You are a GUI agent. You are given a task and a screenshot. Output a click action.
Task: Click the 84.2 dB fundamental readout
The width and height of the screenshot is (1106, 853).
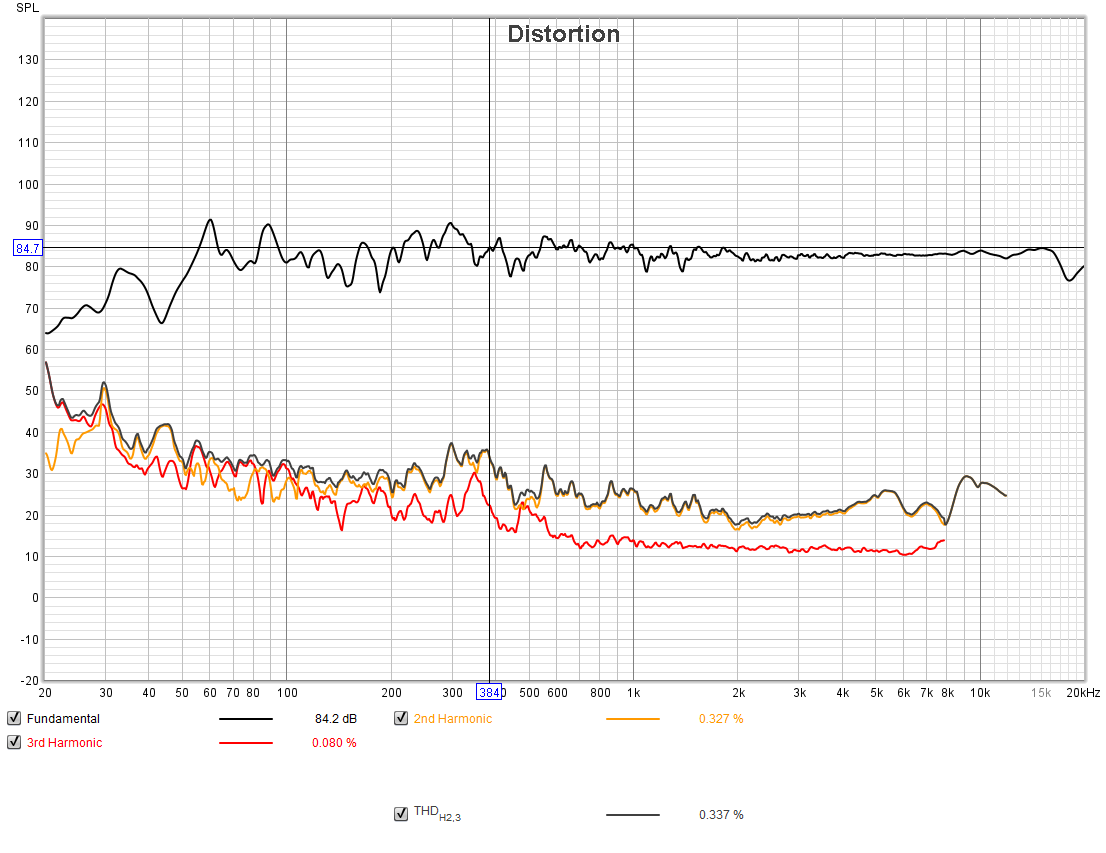coord(336,719)
